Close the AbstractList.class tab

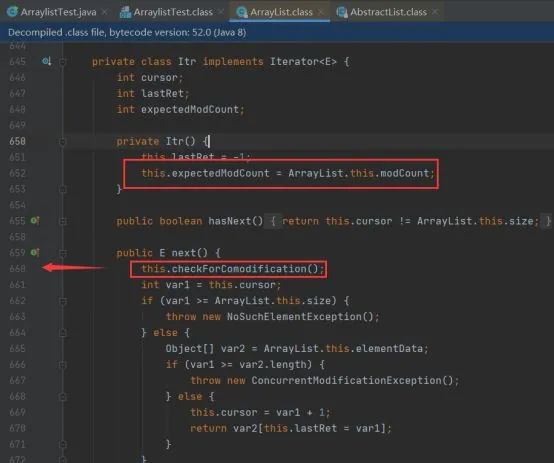pyautogui.click(x=435, y=12)
